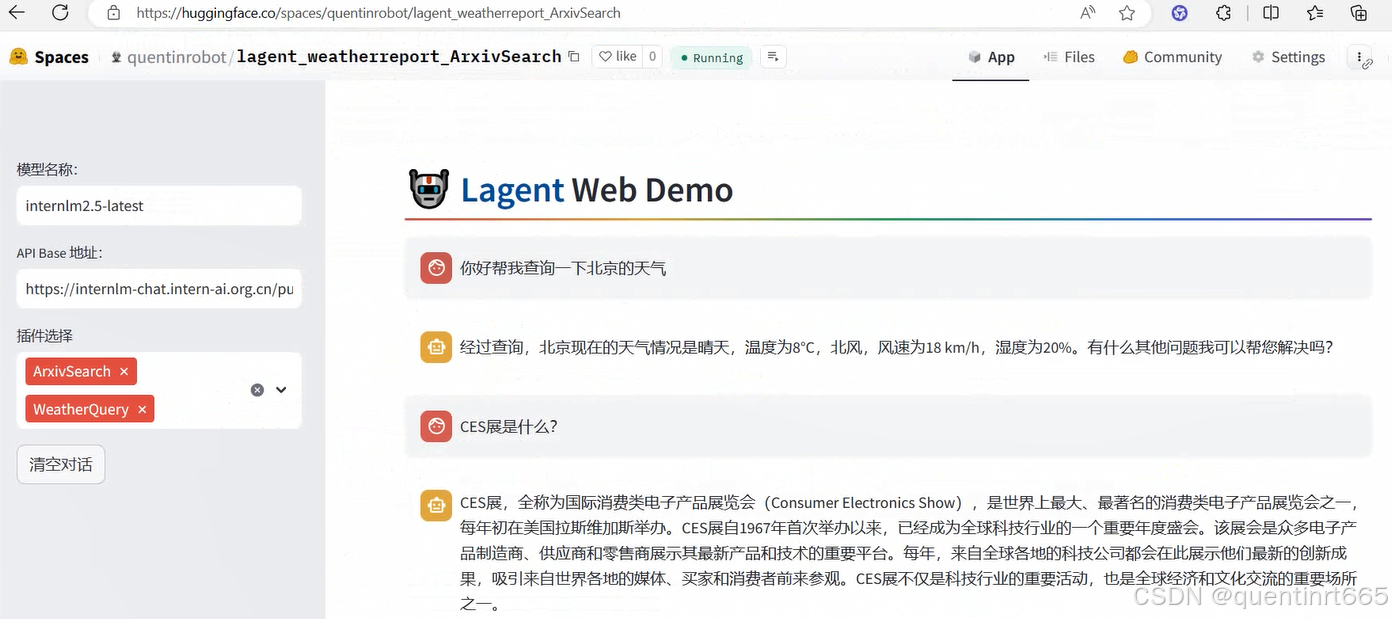Remove the WeatherQuery plugin tag
The height and width of the screenshot is (619, 1392).
(142, 409)
